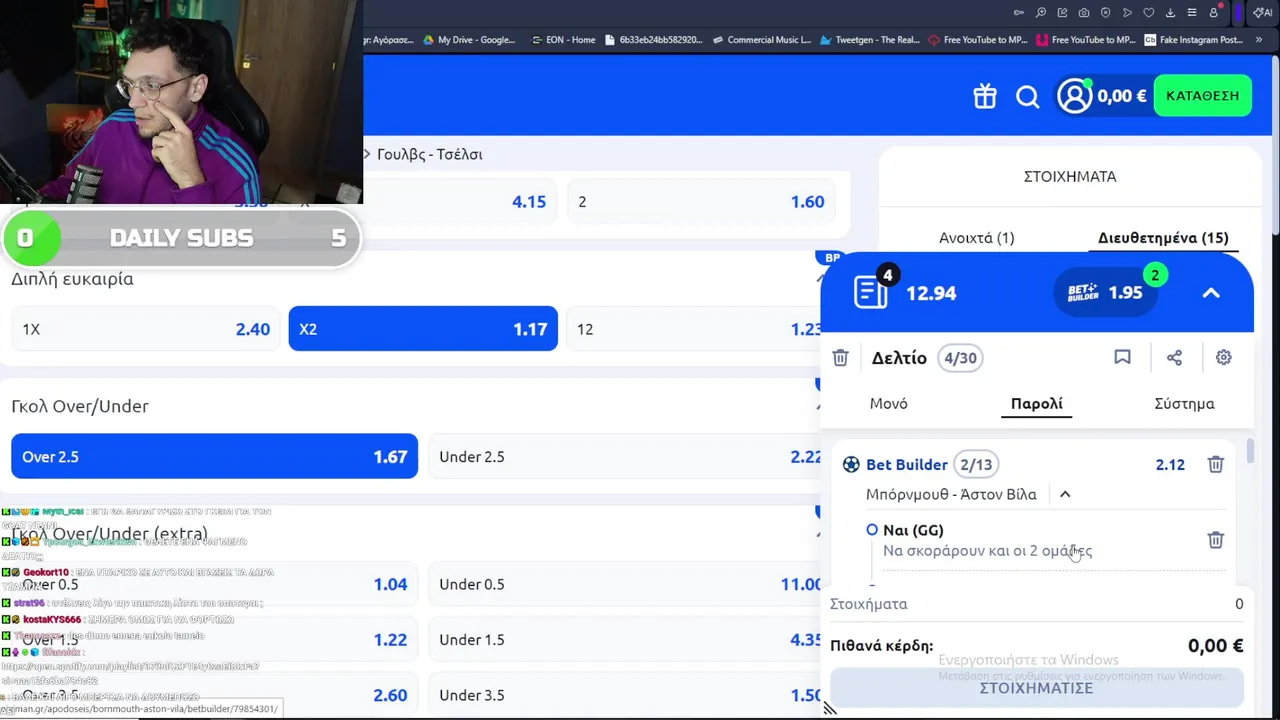The height and width of the screenshot is (720, 1280).
Task: Select Over 0.5 at 1.04
Action: (x=214, y=584)
